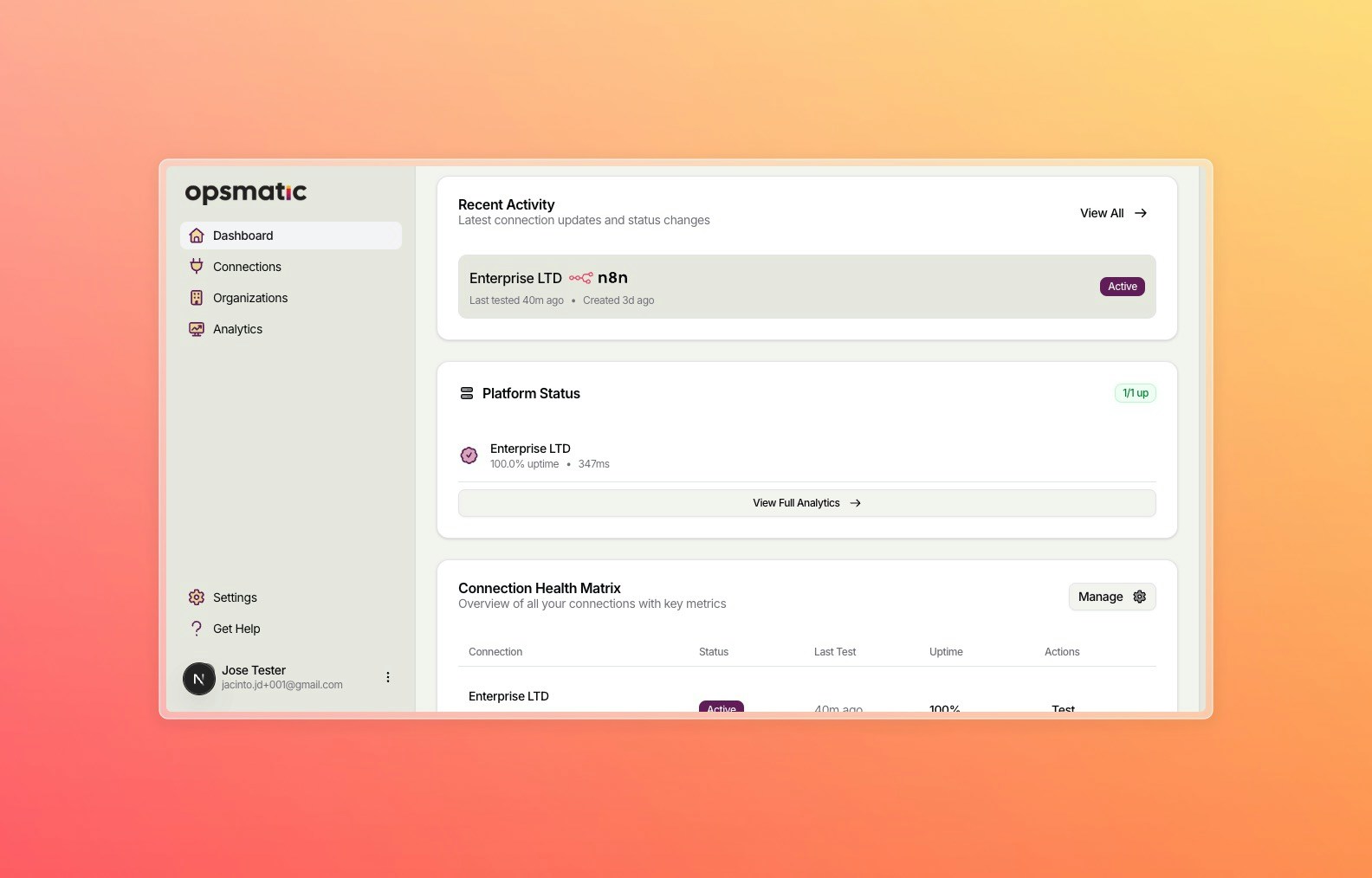Click the Get Help question mark icon

[x=197, y=629]
